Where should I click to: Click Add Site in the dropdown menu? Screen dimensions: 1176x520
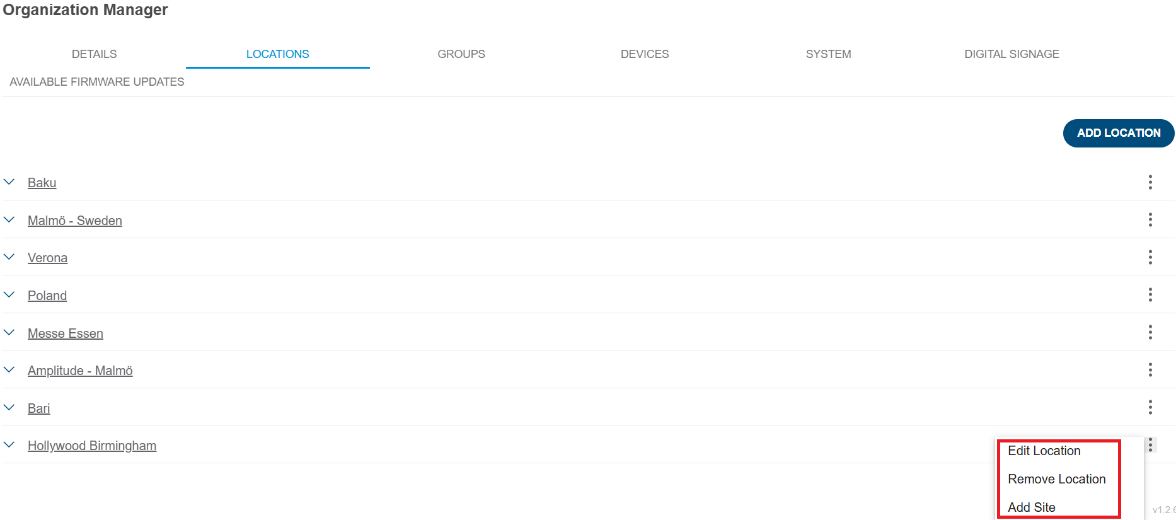(1031, 507)
